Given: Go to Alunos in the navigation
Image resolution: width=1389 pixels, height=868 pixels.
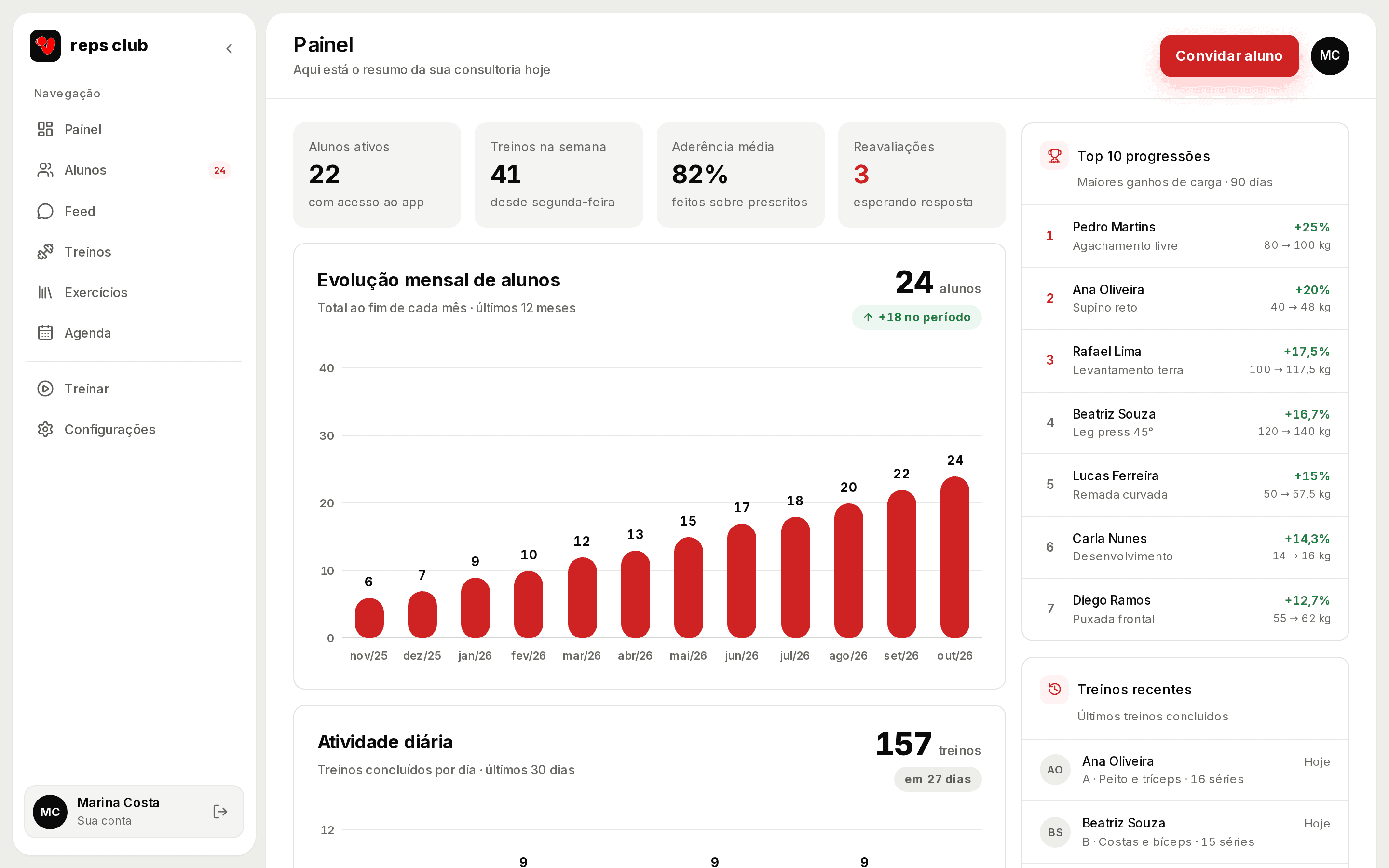Looking at the screenshot, I should click(x=134, y=170).
